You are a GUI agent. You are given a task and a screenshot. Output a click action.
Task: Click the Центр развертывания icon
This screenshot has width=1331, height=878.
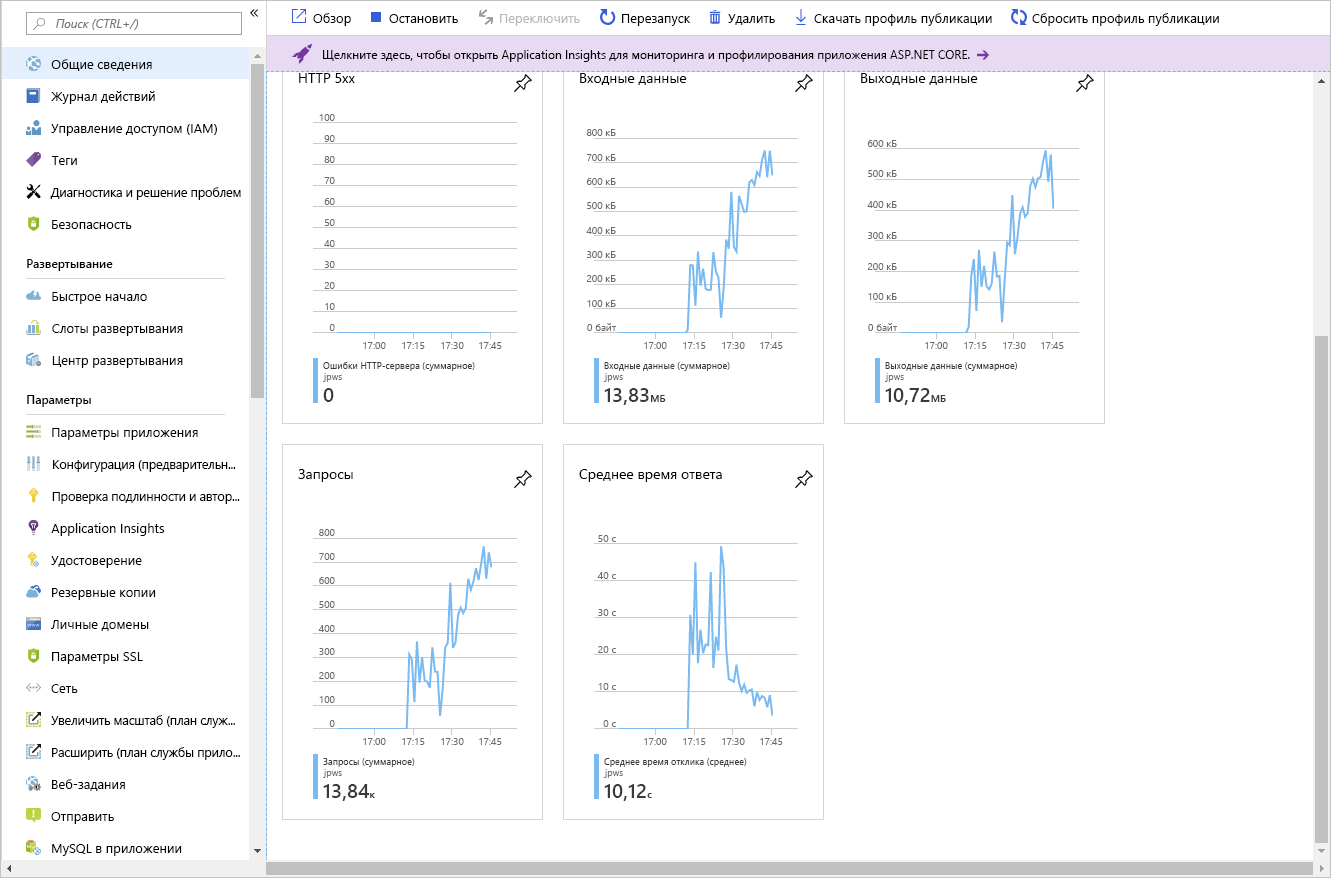click(x=33, y=360)
